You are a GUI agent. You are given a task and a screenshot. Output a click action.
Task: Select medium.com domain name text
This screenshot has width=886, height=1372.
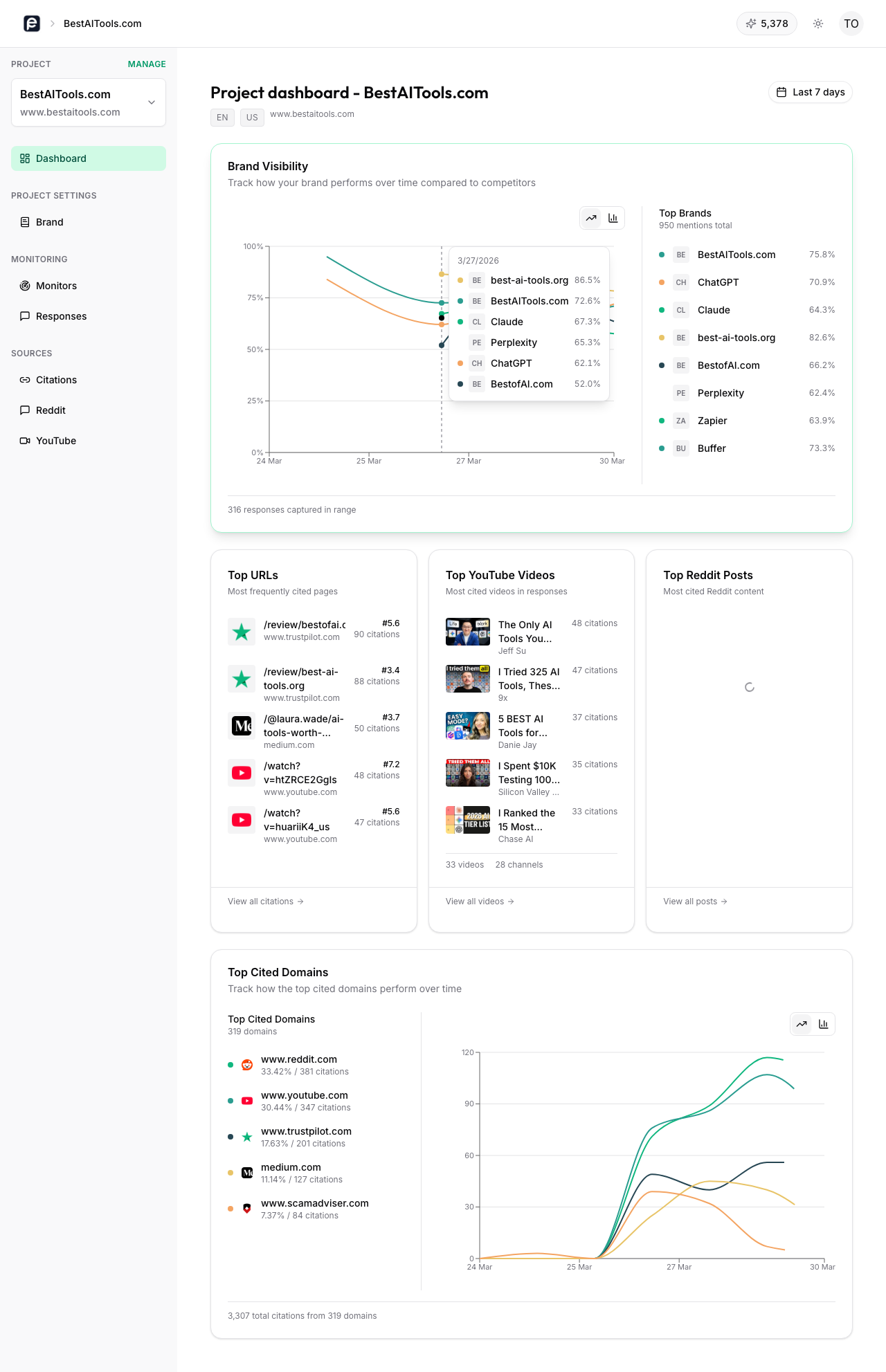pyautogui.click(x=291, y=1167)
